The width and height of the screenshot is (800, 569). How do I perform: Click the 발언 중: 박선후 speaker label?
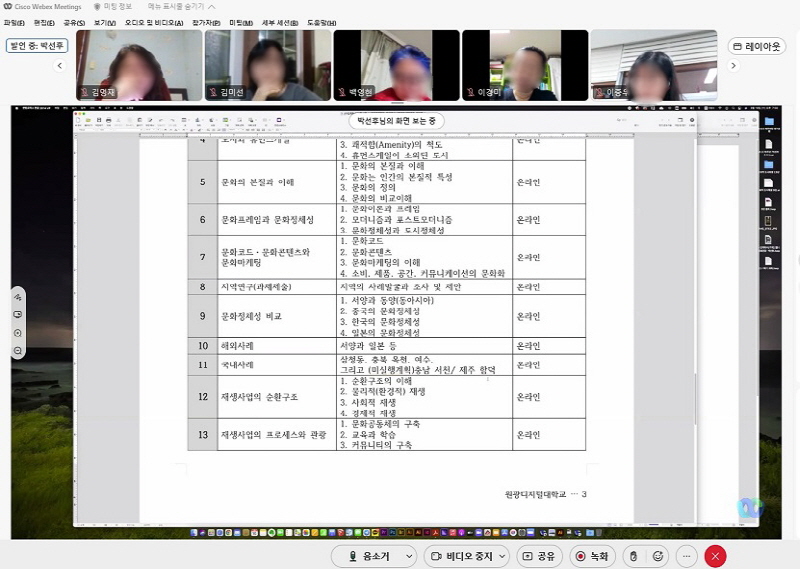[37, 45]
